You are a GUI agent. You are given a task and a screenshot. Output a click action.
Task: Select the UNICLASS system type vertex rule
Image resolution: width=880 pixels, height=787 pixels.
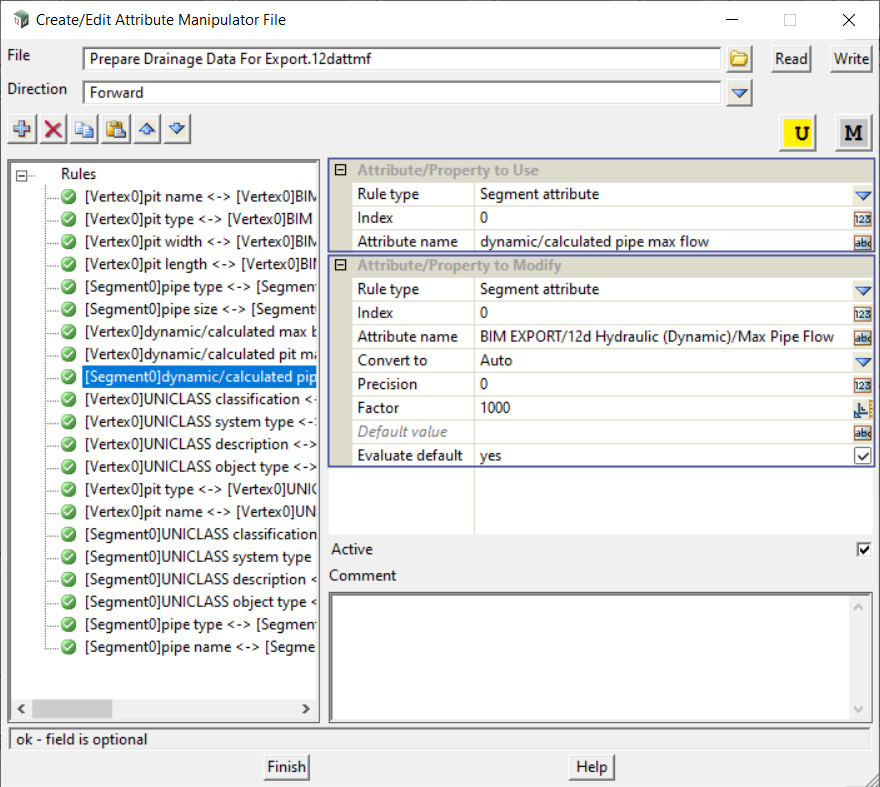(x=200, y=422)
